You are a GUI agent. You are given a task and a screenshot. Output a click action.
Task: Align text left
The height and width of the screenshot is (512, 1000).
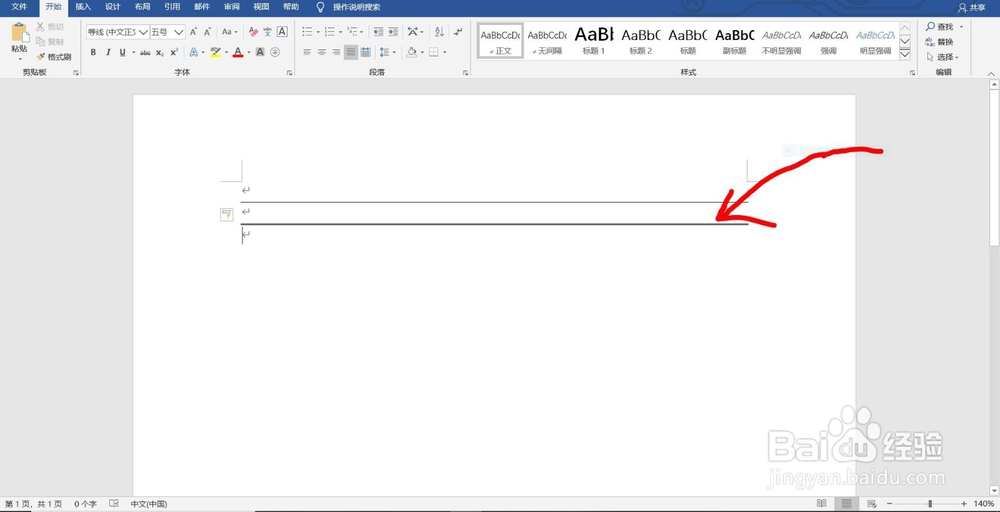tap(307, 52)
